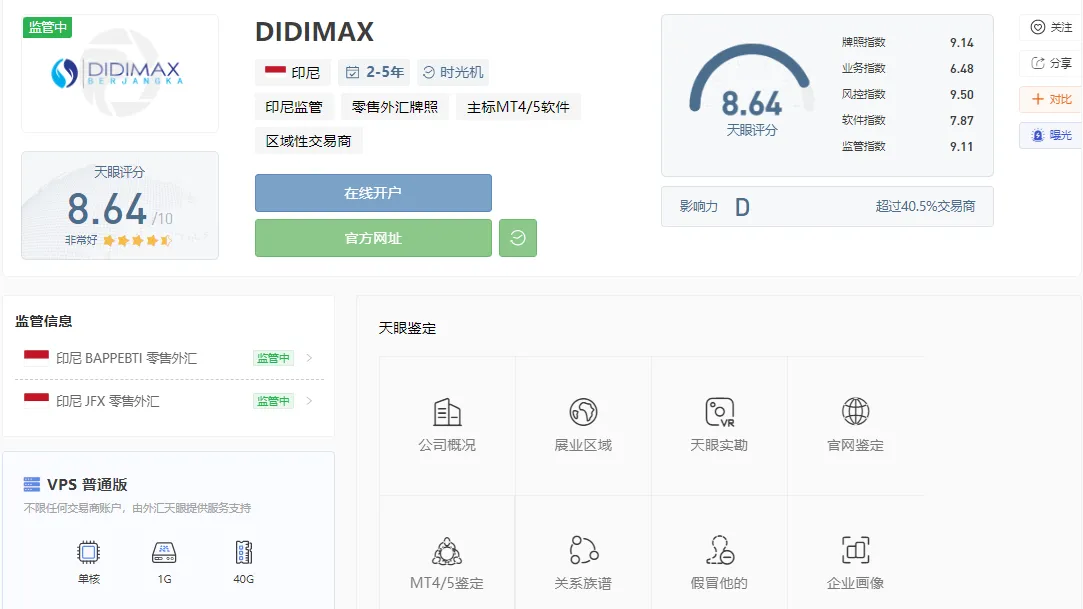Click the 超过40.5%交易商 text

coord(925,206)
